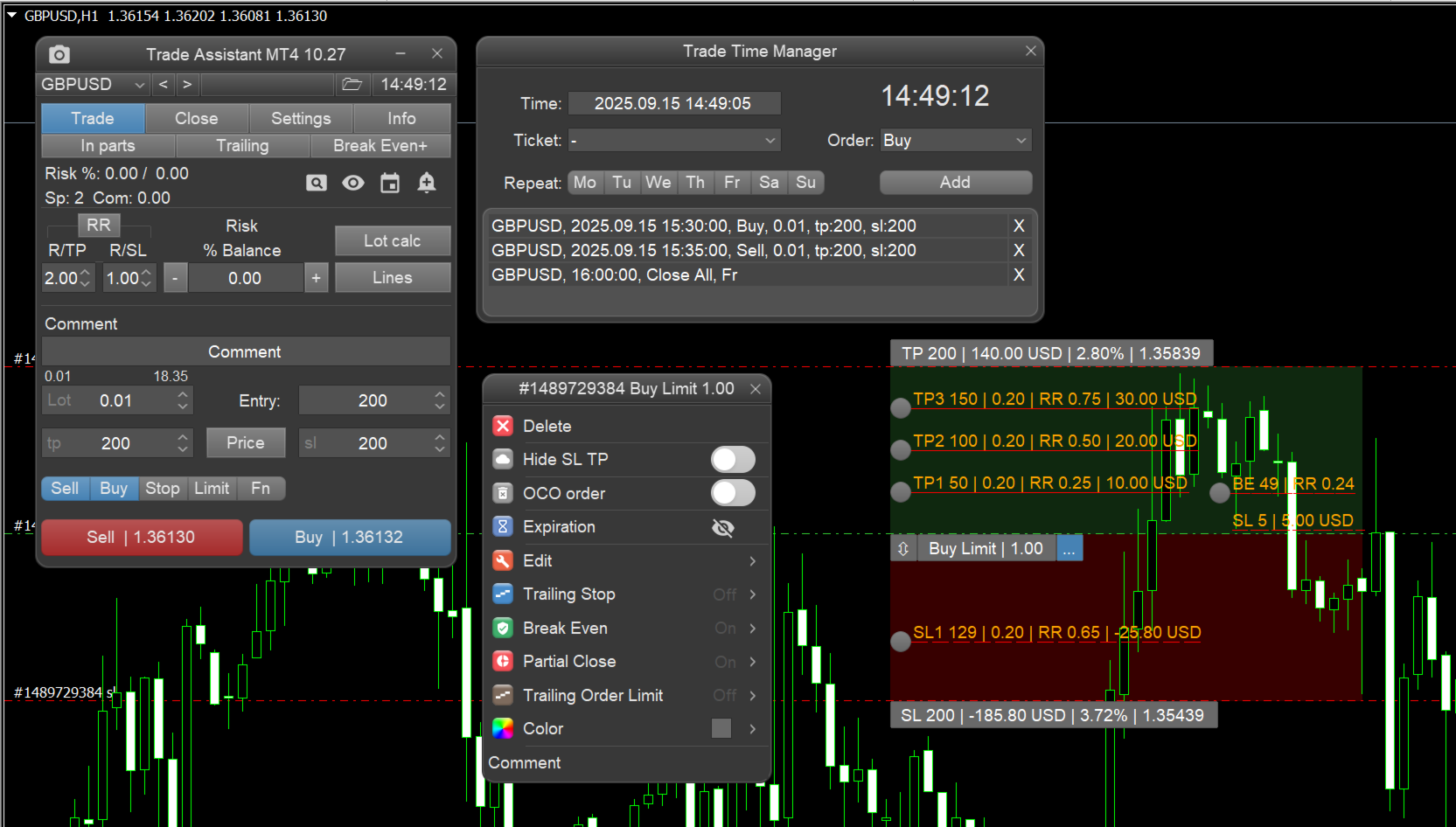This screenshot has height=827, width=1456.
Task: Remove the 16:00:00 Close All scheduled task
Action: [x=1019, y=275]
